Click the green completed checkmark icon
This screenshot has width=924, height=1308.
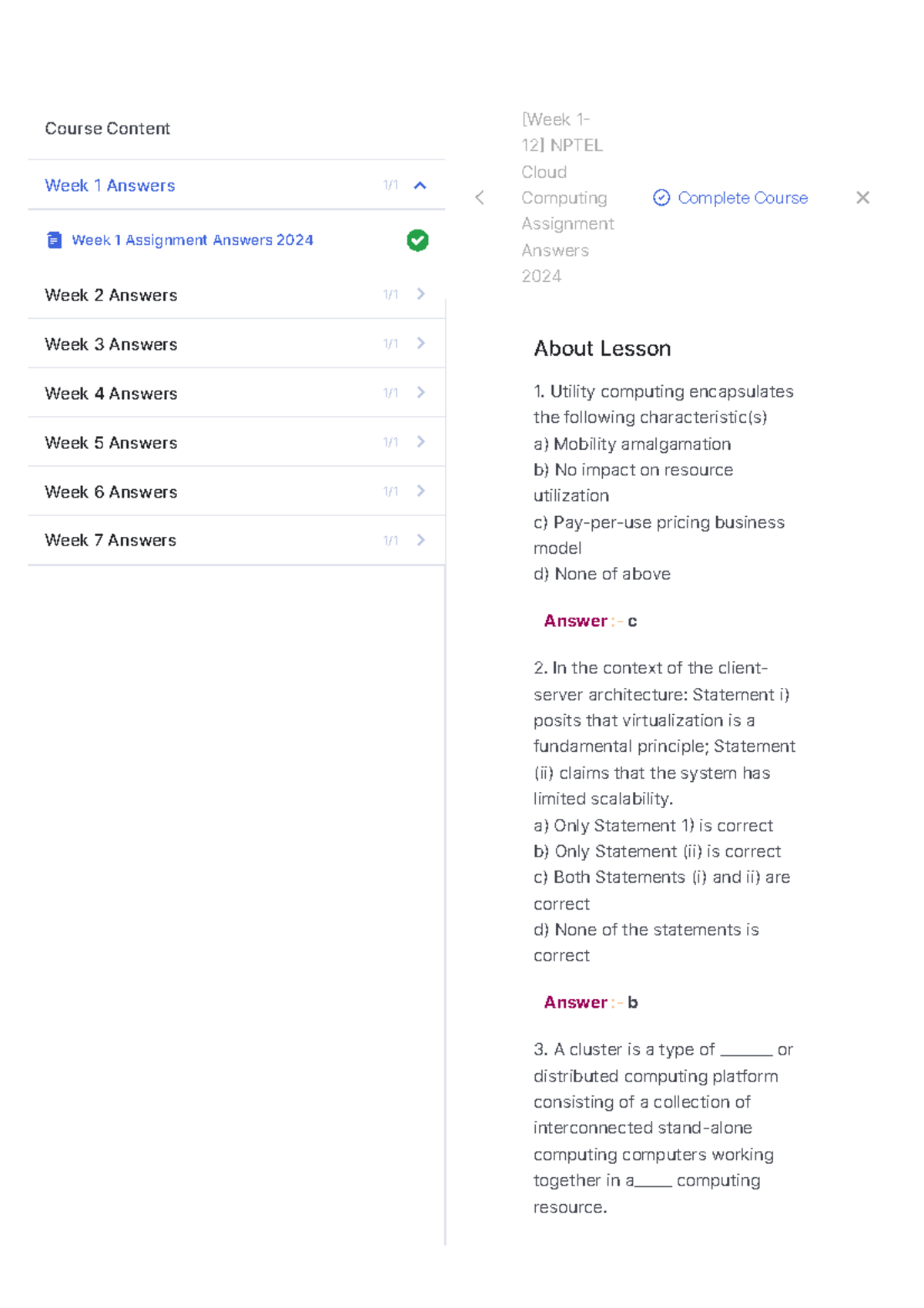[417, 240]
